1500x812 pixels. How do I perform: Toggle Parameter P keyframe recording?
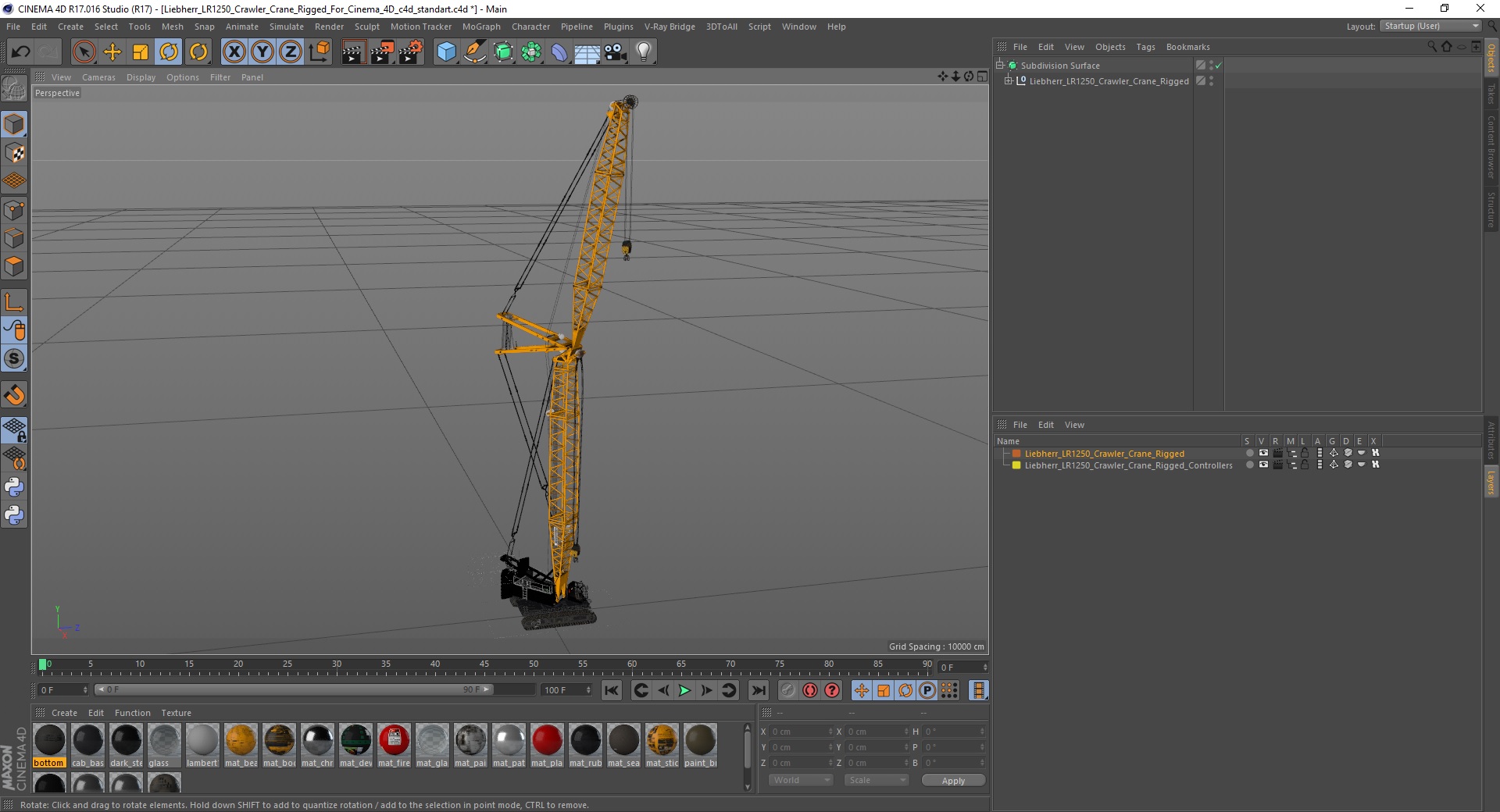[x=927, y=690]
